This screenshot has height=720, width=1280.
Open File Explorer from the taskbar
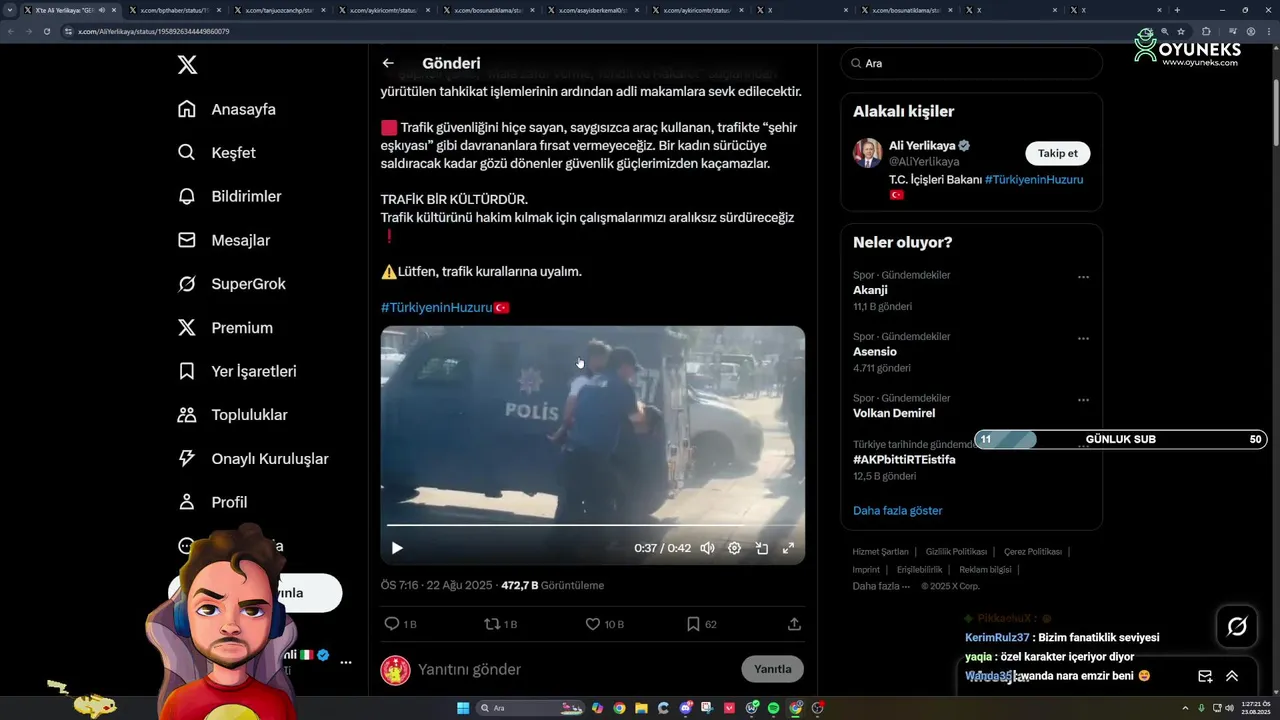pos(641,708)
